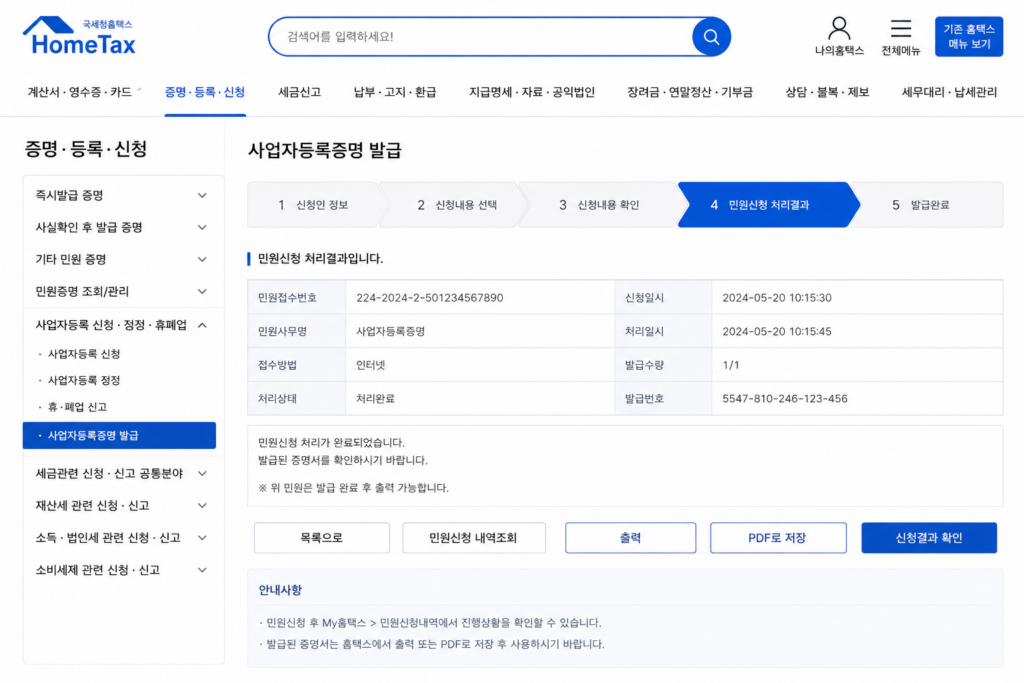Focus the 검색어를 입력하세요 search field
Screen dimensions: 1024x683
pyautogui.click(x=482, y=37)
